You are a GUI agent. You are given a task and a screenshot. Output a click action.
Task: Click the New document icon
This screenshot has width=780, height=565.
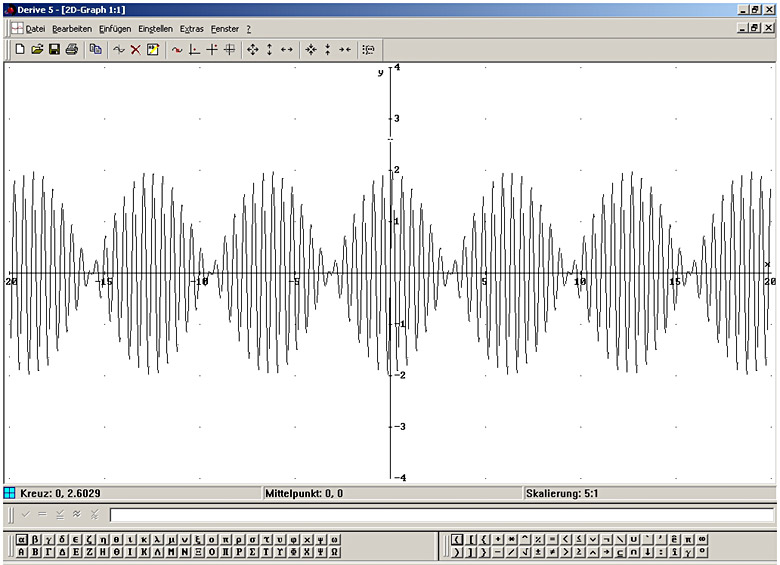tap(20, 49)
